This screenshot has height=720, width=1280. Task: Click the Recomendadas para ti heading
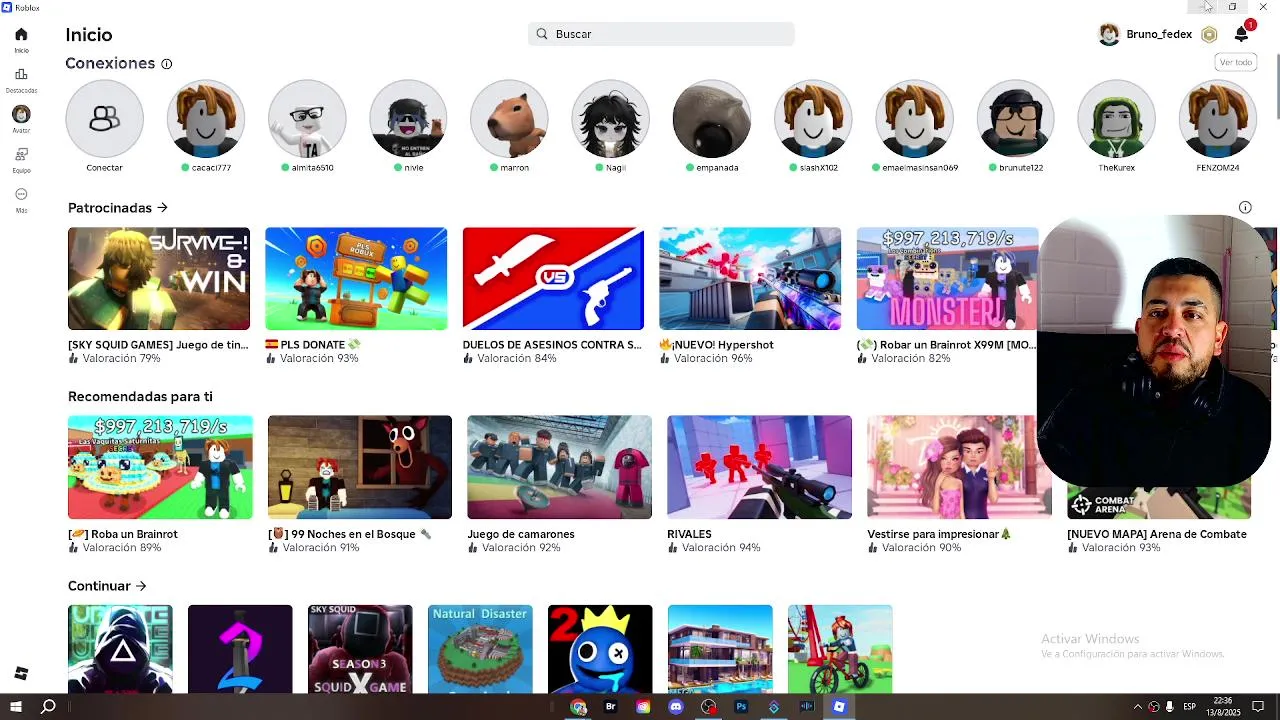(140, 397)
